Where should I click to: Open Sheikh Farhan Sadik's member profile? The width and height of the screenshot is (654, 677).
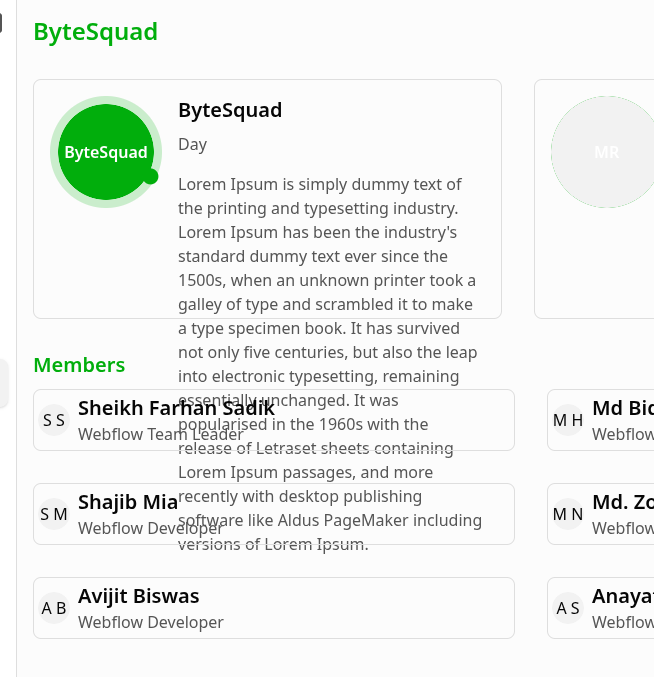click(x=176, y=408)
